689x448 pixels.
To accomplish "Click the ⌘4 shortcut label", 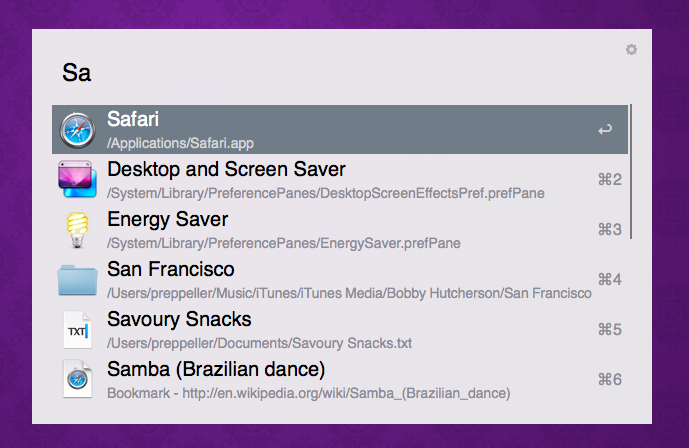I will [609, 280].
